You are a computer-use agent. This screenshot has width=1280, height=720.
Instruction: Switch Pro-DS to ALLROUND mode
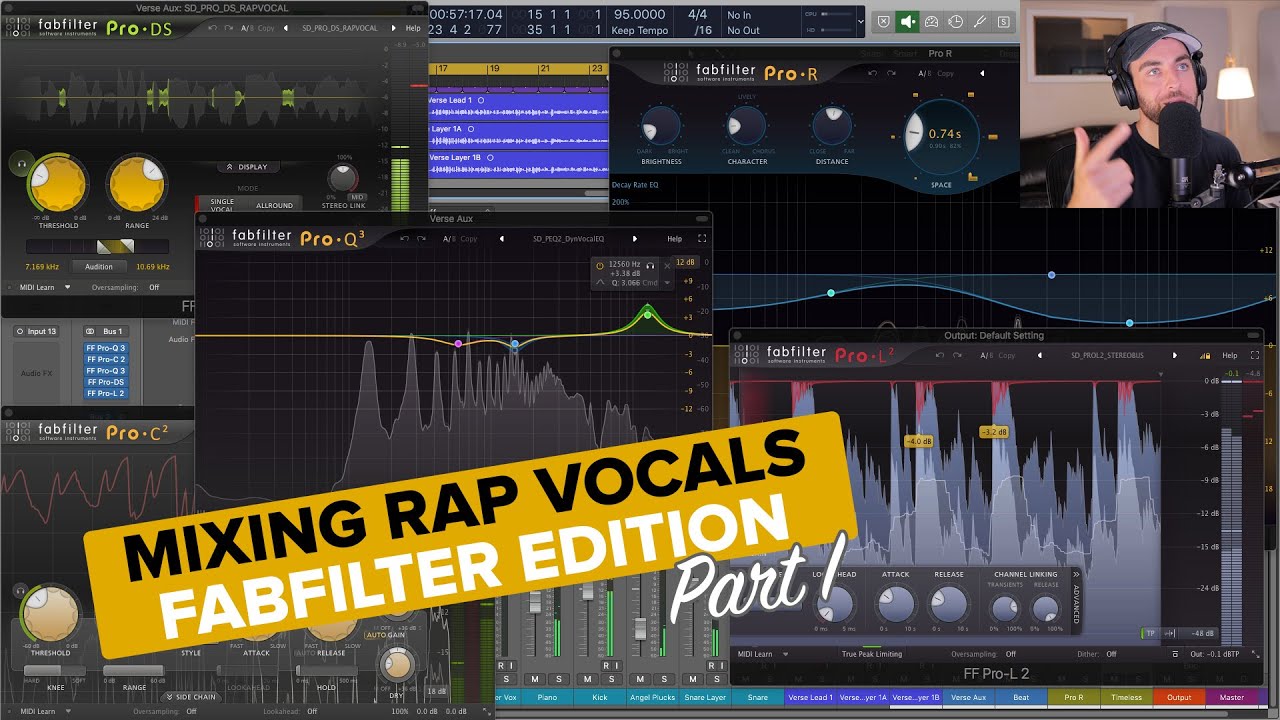[x=274, y=205]
